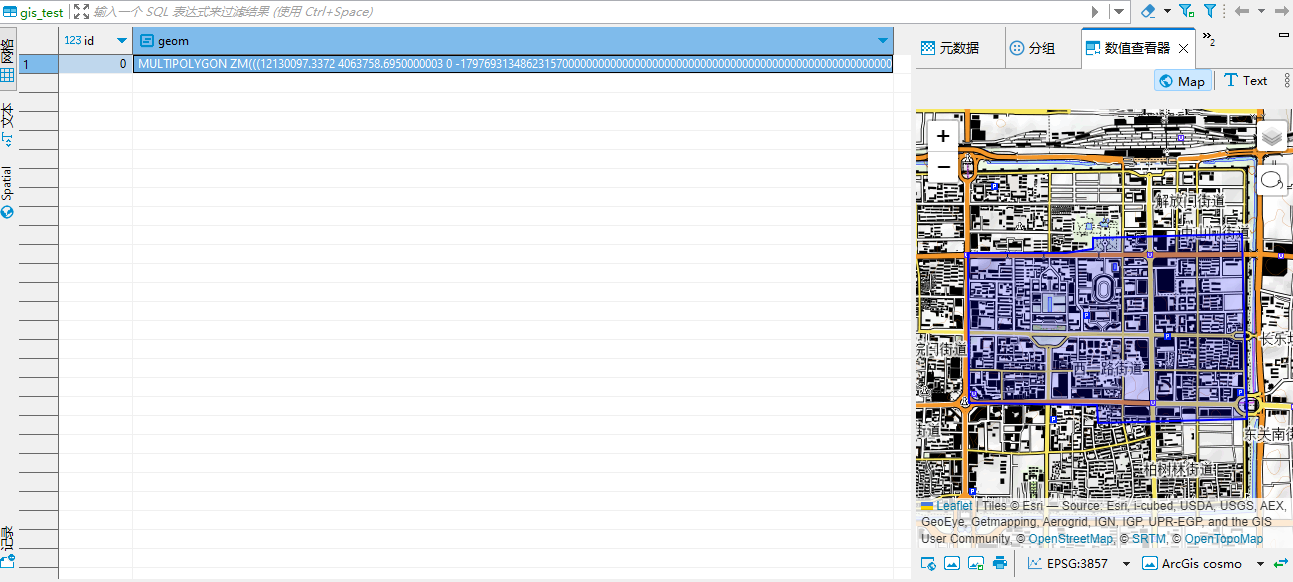Focus the SQL filter expression input field

pyautogui.click(x=590, y=12)
